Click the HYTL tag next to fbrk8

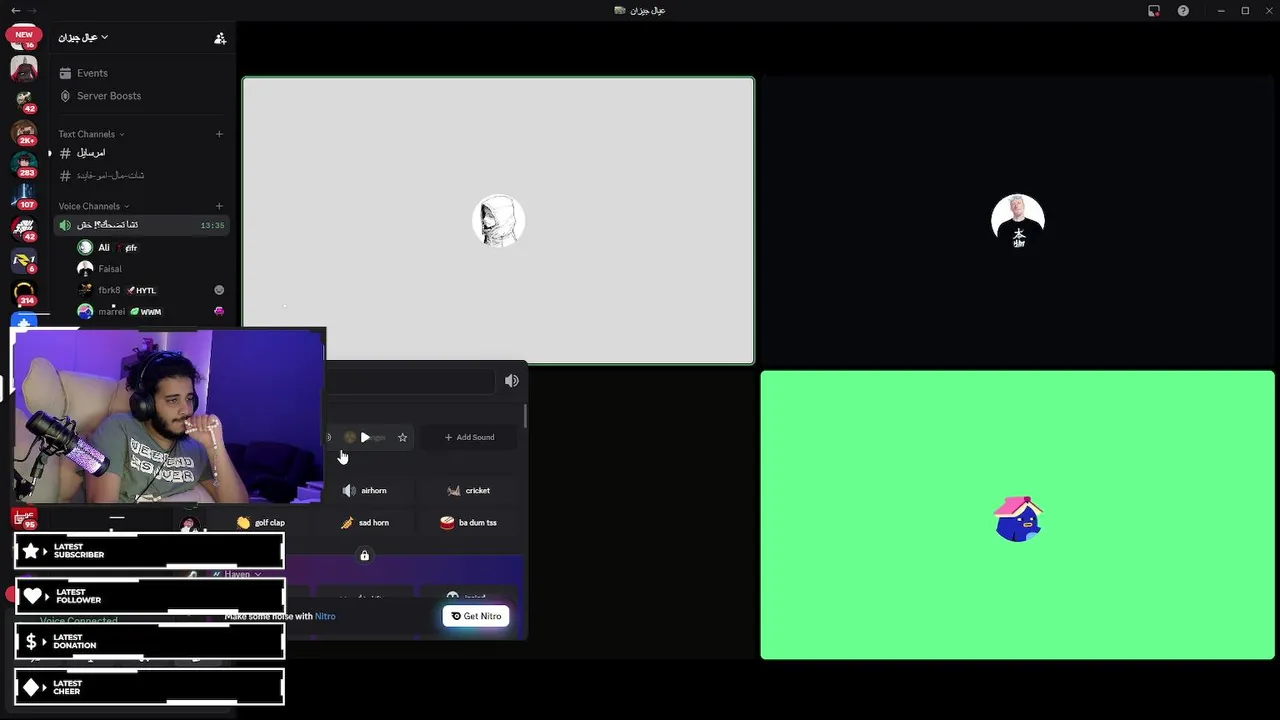click(141, 290)
